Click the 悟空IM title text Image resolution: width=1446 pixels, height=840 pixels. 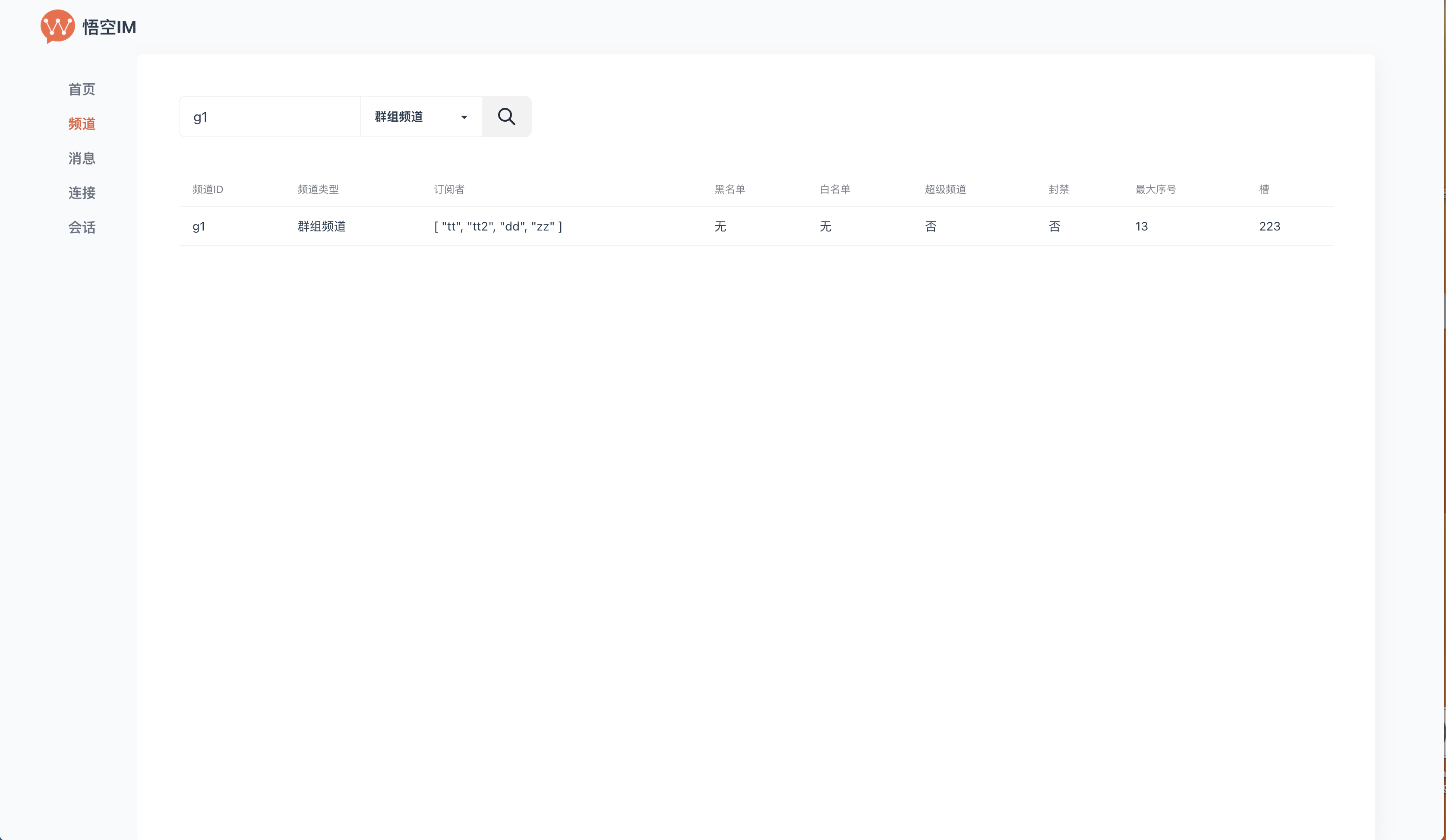click(x=109, y=27)
